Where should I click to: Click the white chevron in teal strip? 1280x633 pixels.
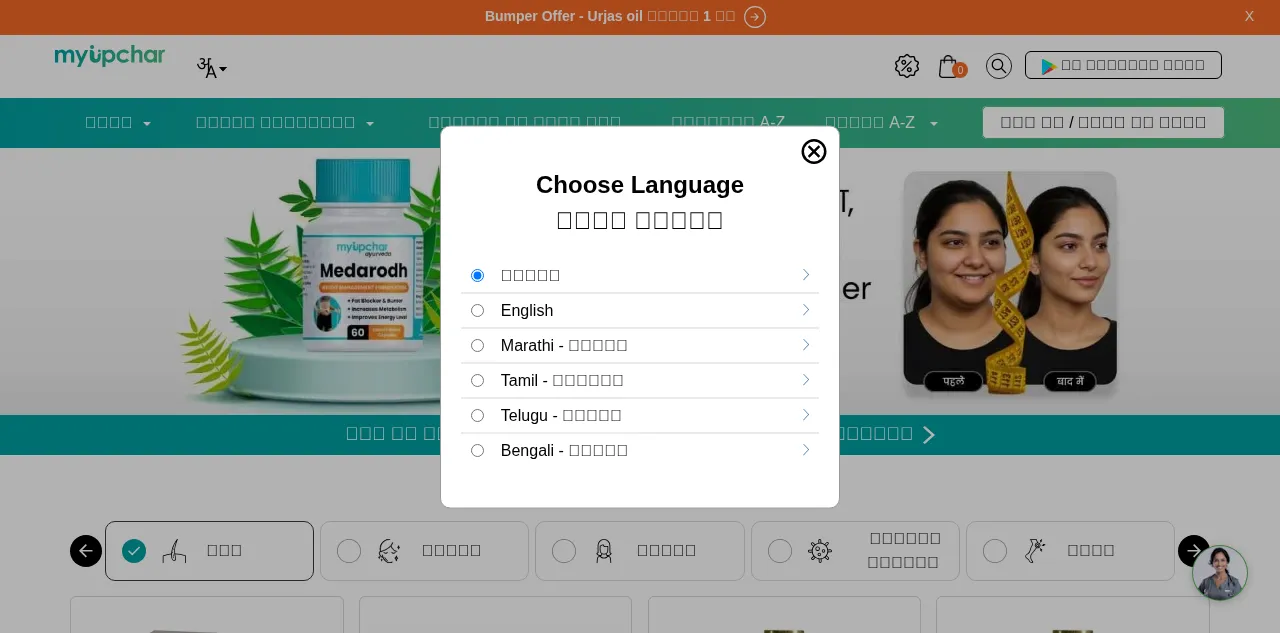click(928, 435)
